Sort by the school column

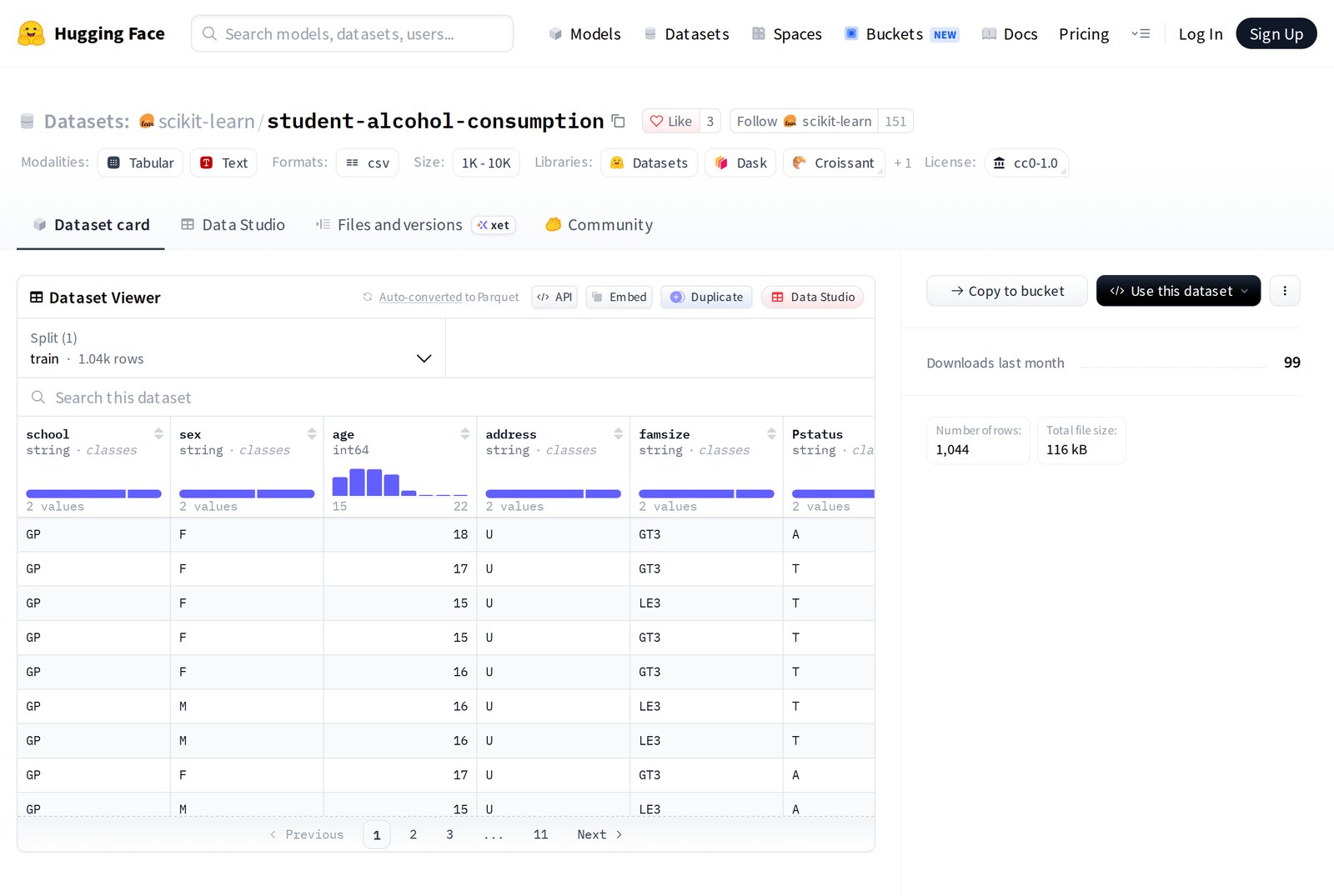(x=158, y=433)
